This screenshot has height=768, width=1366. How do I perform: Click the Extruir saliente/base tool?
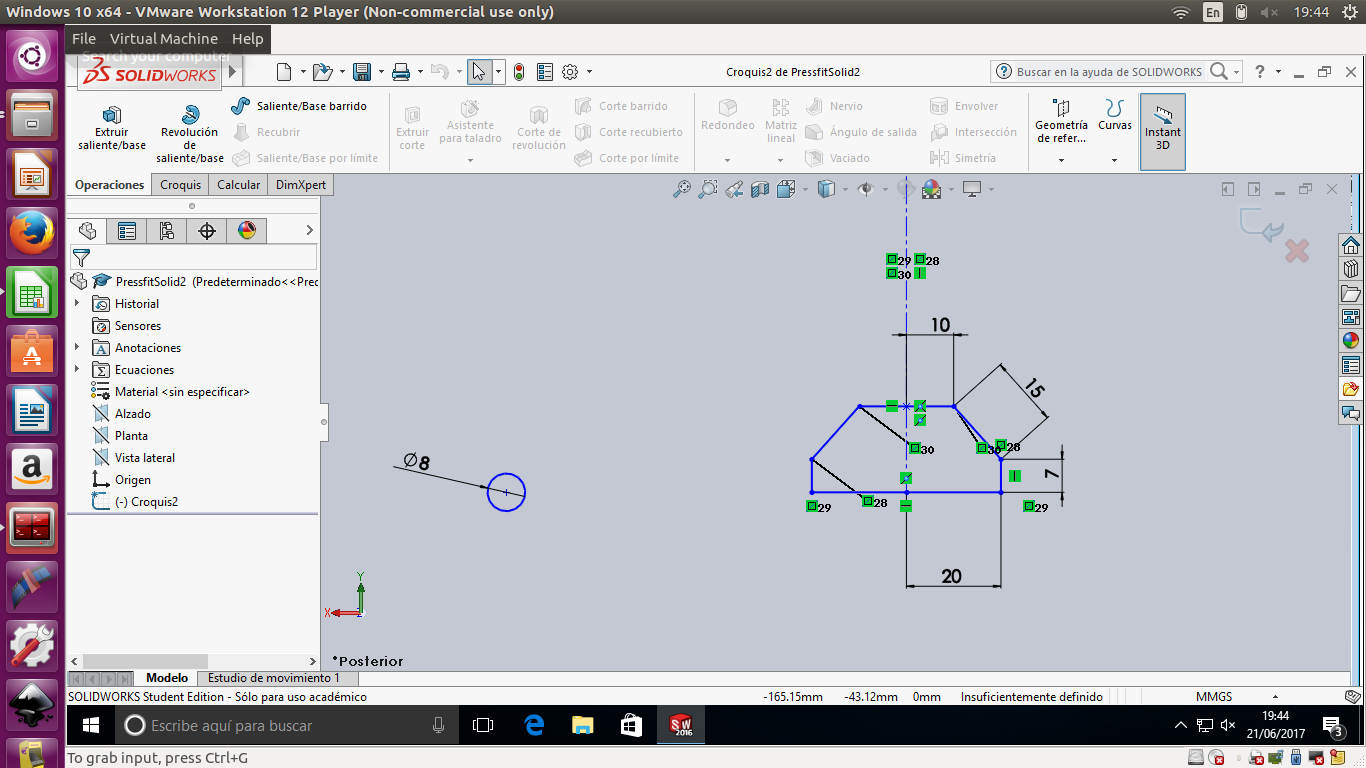(x=112, y=128)
